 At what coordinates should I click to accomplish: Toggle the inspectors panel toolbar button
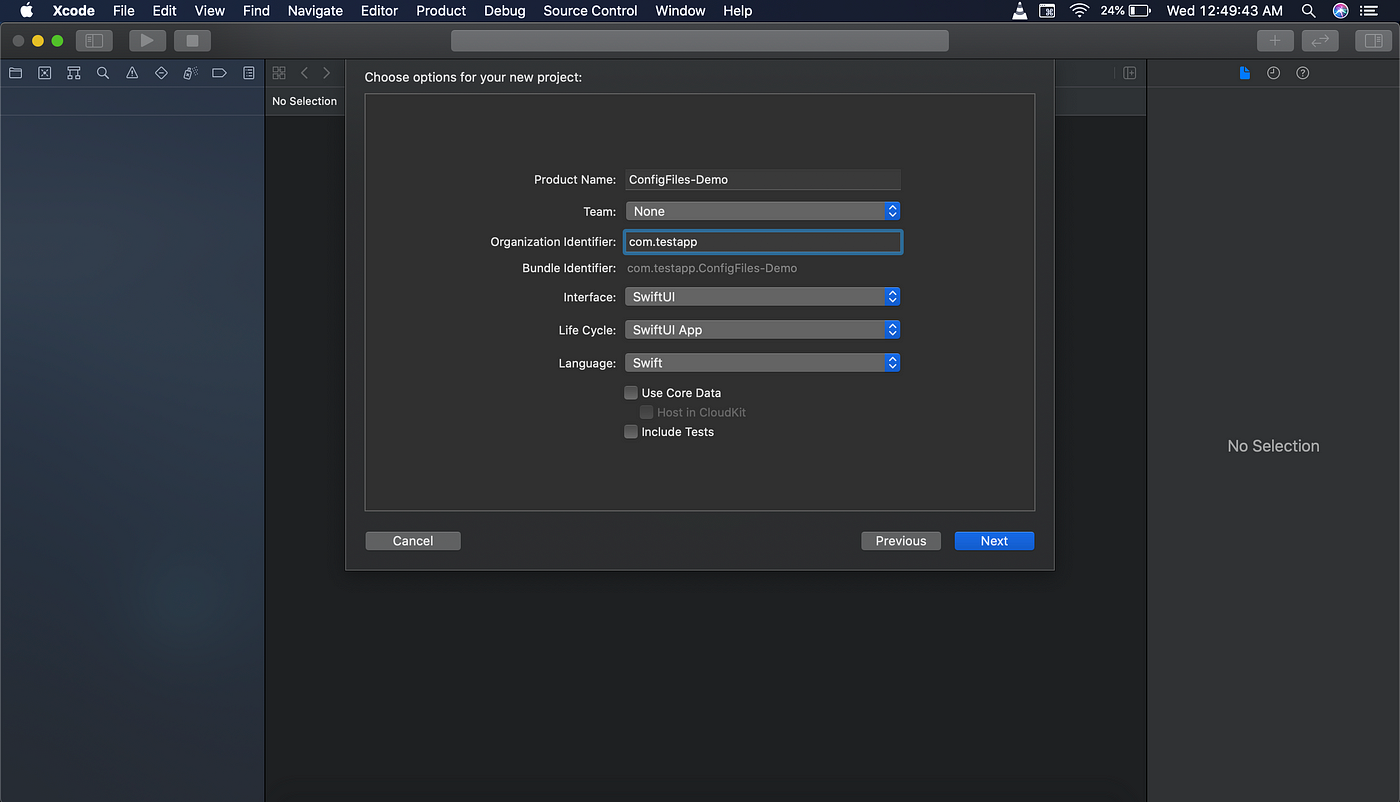1374,41
